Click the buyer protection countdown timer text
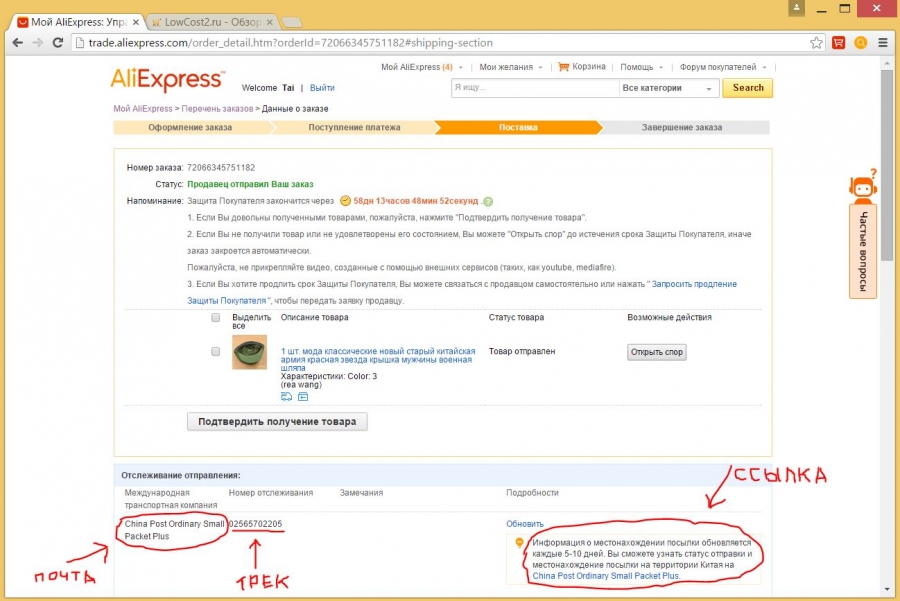Image resolution: width=900 pixels, height=601 pixels. pyautogui.click(x=416, y=201)
